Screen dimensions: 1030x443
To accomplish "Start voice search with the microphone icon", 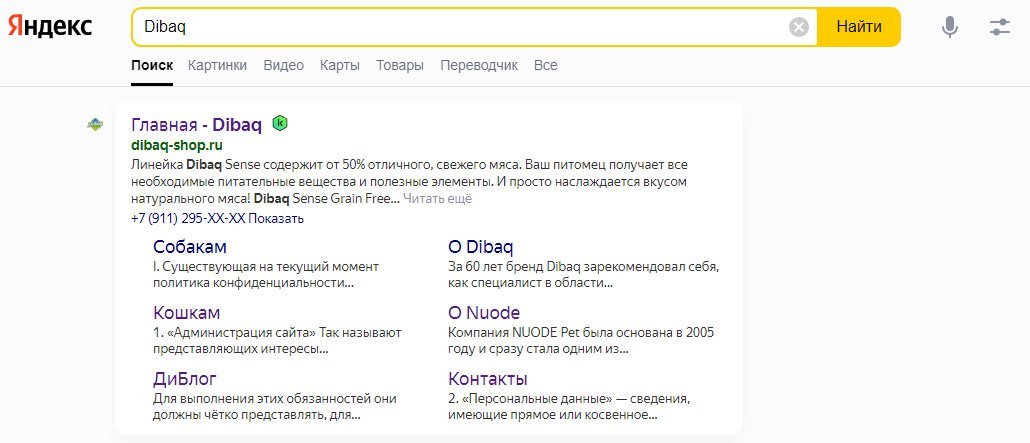I will click(949, 27).
